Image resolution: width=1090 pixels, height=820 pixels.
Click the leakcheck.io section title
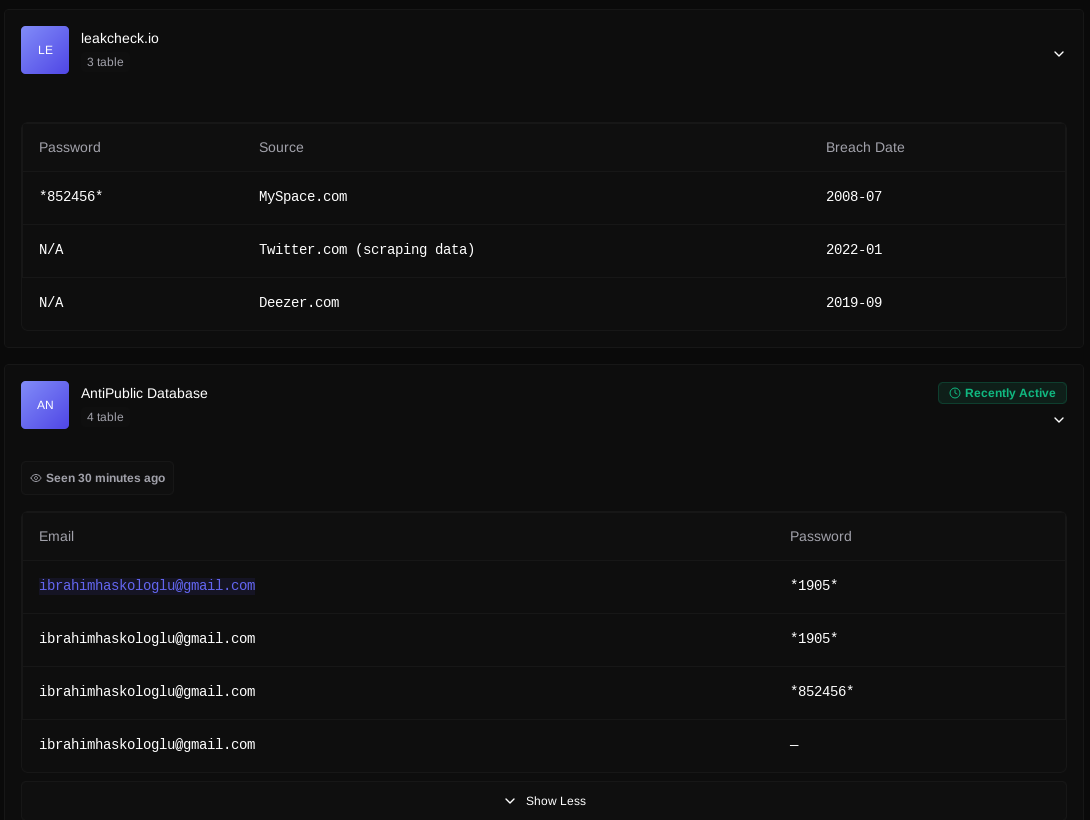click(x=120, y=38)
